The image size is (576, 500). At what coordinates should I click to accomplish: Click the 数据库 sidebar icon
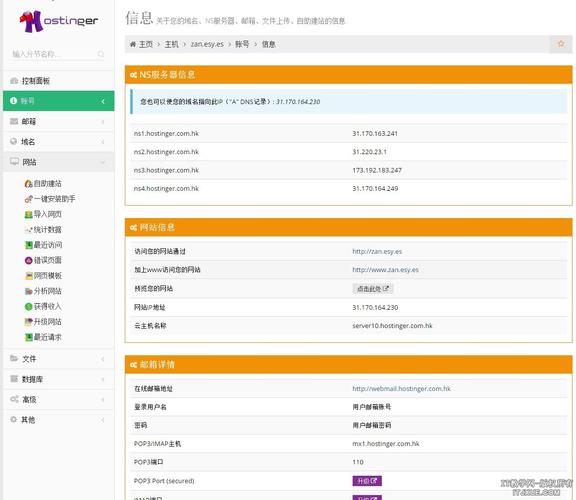coord(14,379)
